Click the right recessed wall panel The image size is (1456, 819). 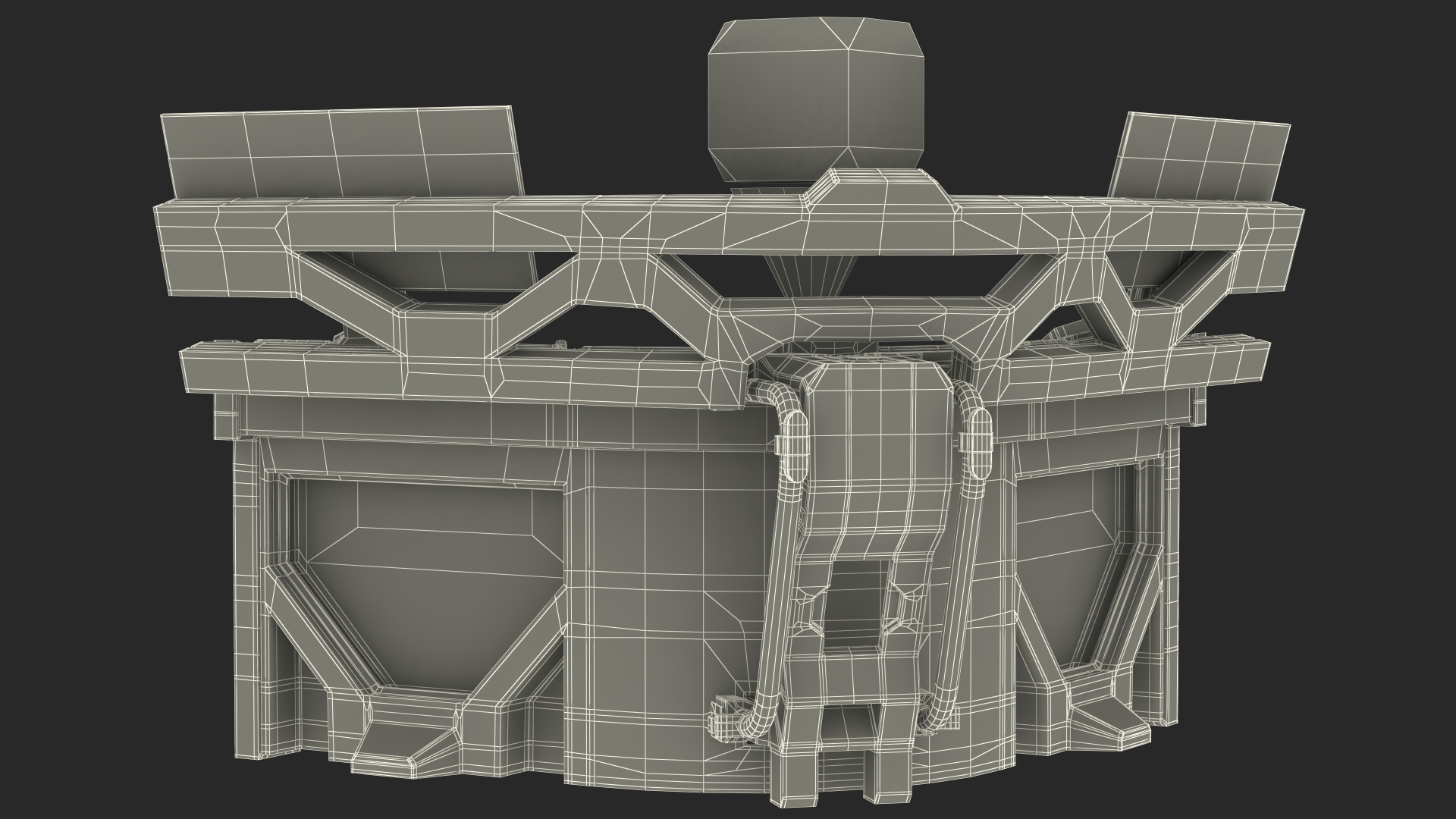[x=1062, y=561]
